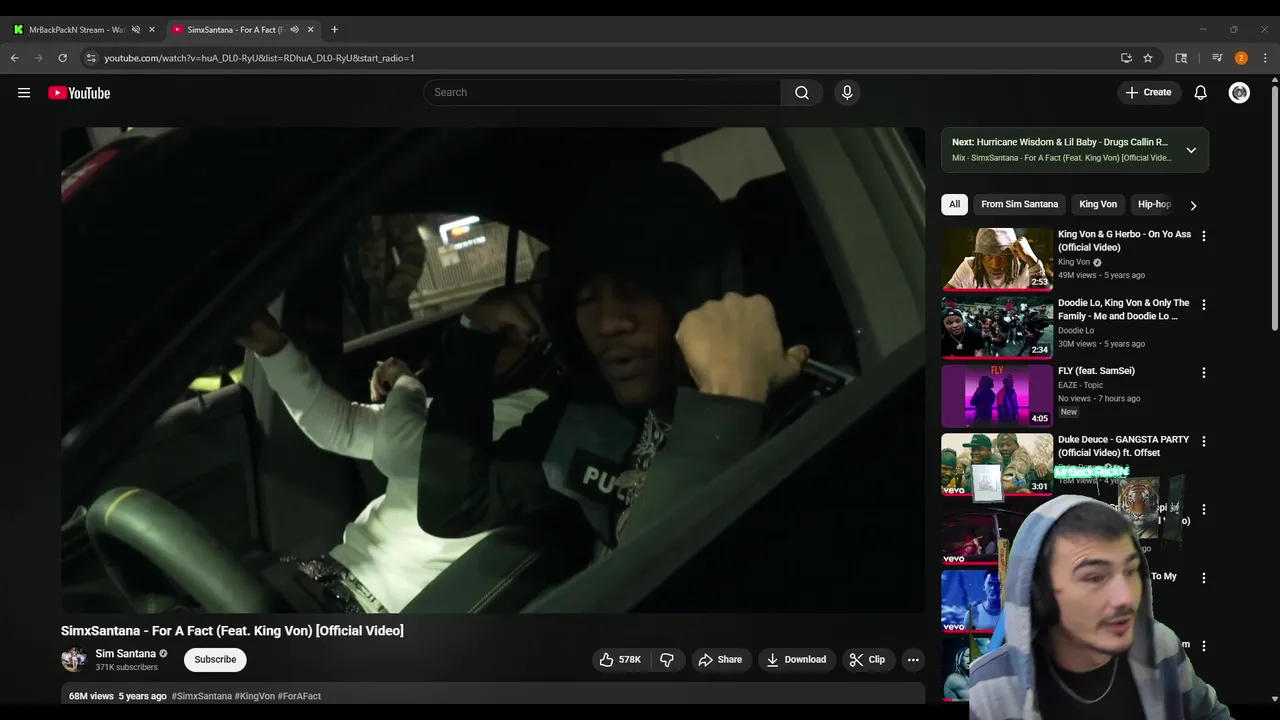Screen dimensions: 1280x720
Task: More options for GANGSTA PARTY video
Action: [x=1203, y=441]
